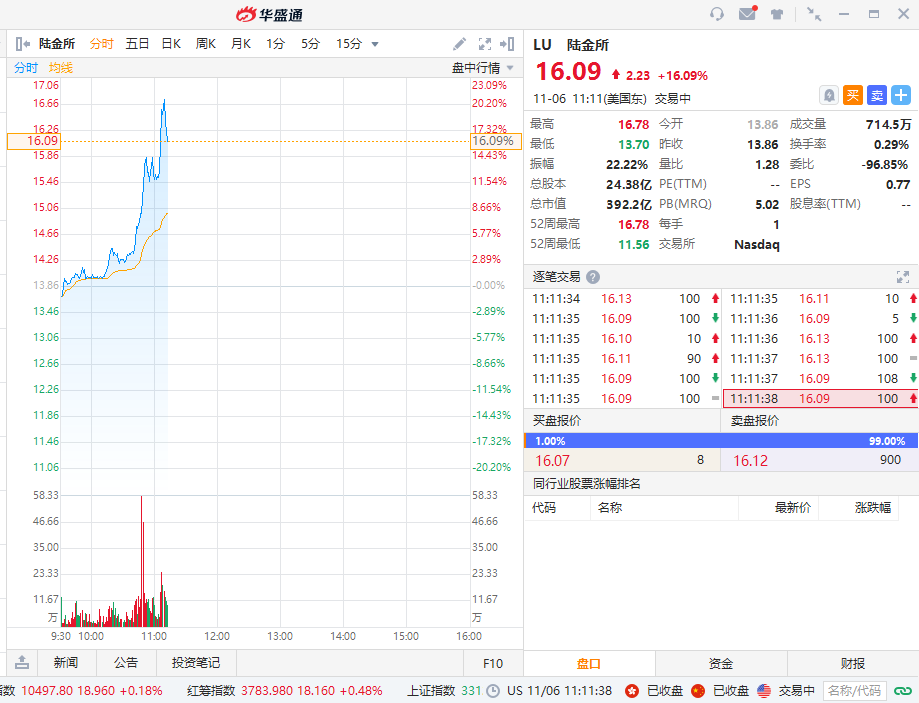Click the green connection link icon
Image resolution: width=919 pixels, height=703 pixels.
pos(903,691)
